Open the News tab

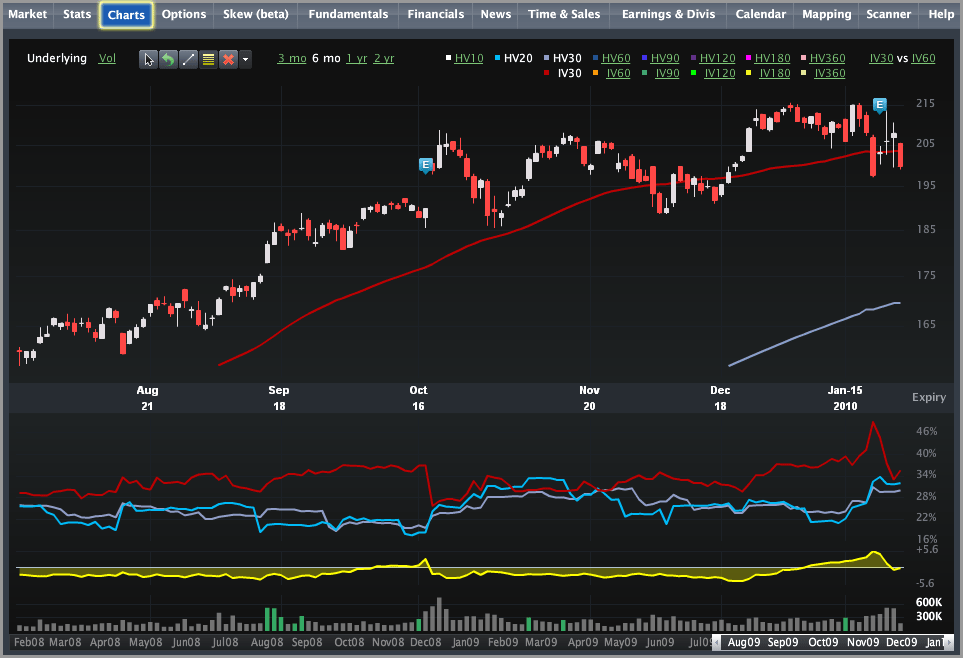(496, 14)
